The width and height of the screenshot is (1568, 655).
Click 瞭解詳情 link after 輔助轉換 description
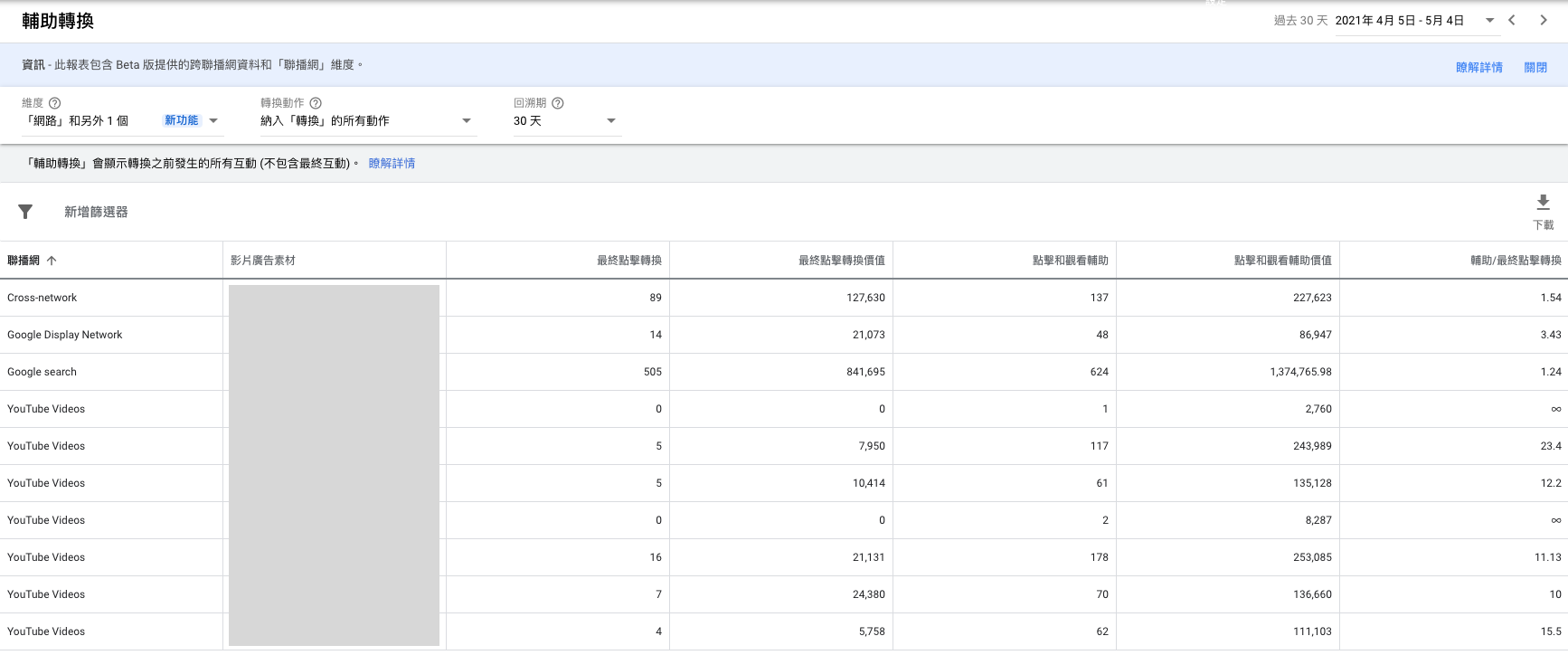coord(392,164)
